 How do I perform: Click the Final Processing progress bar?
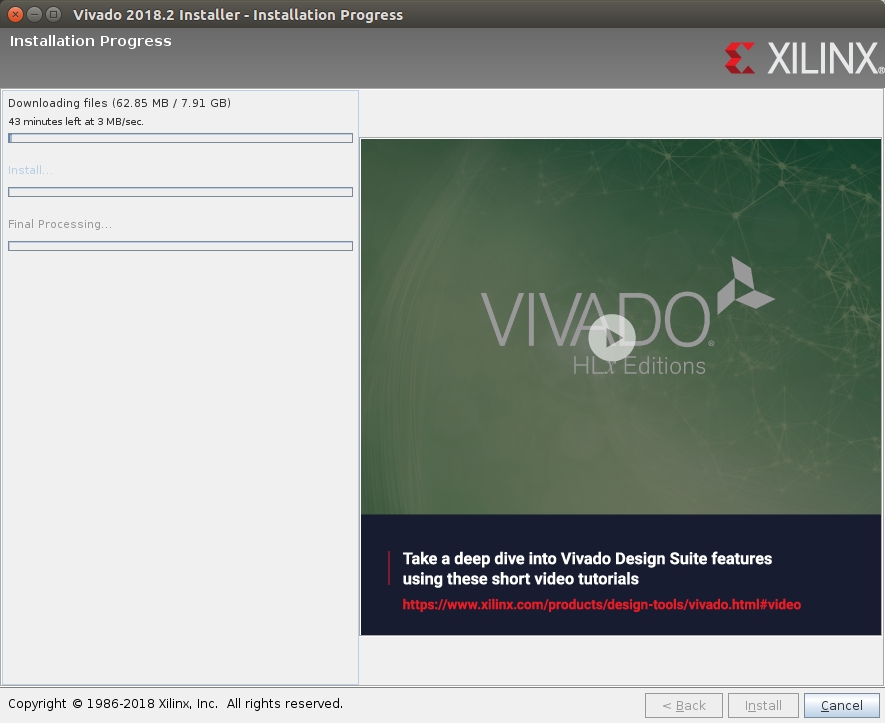[180, 246]
